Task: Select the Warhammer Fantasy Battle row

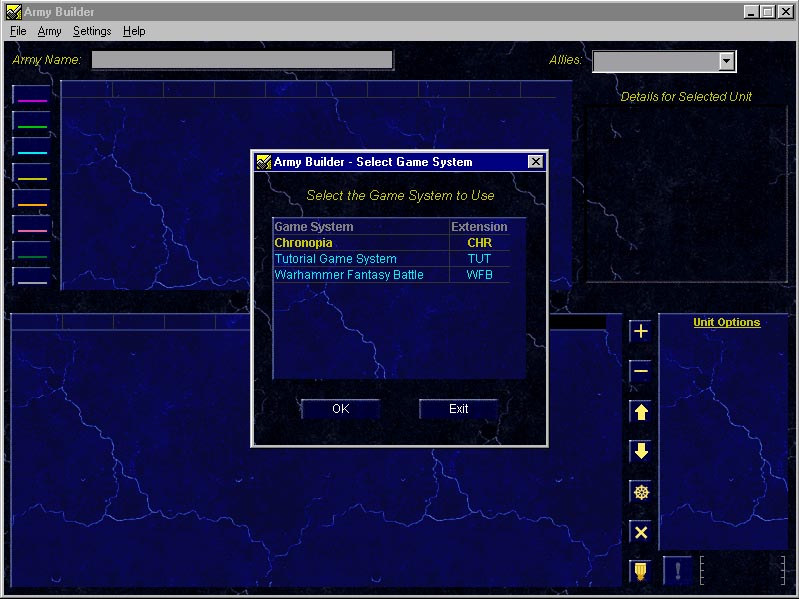Action: (x=392, y=275)
